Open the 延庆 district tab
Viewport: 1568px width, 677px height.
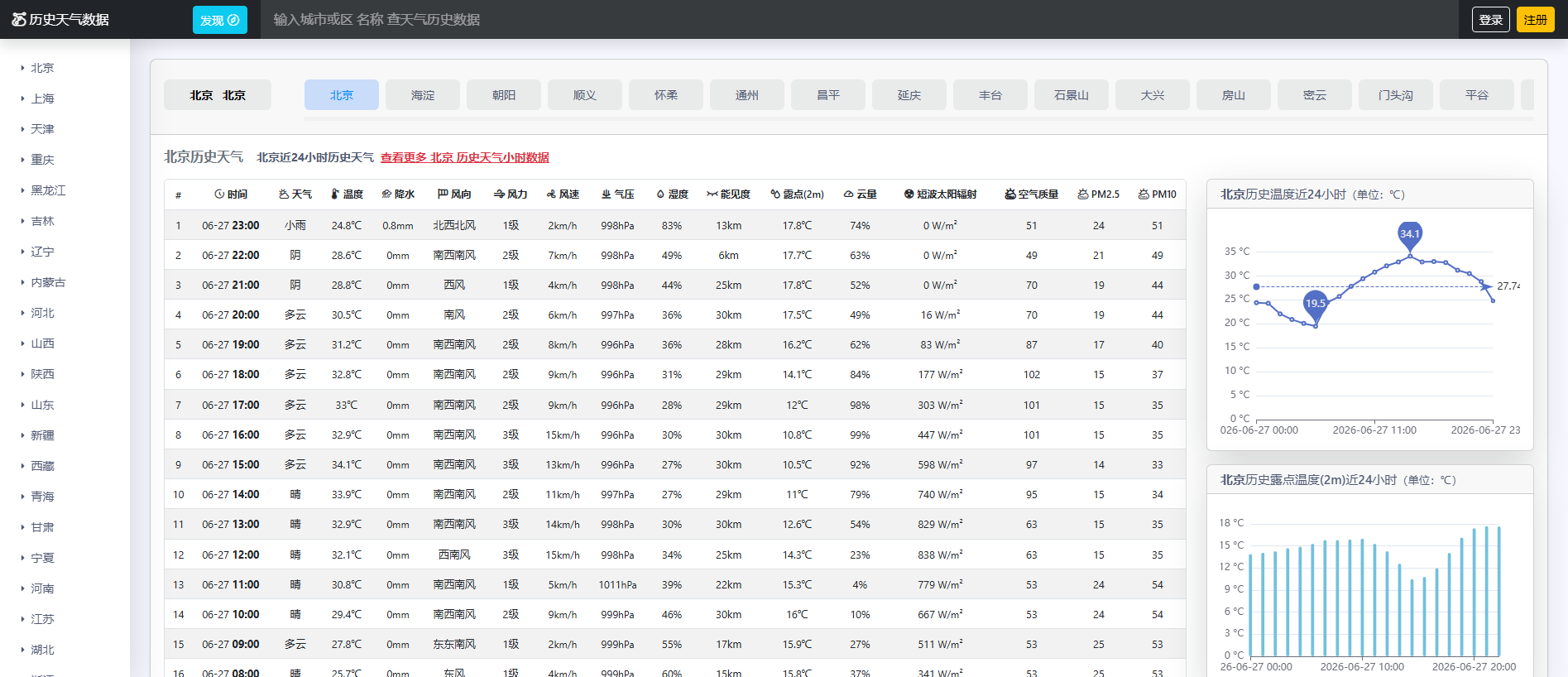click(909, 95)
